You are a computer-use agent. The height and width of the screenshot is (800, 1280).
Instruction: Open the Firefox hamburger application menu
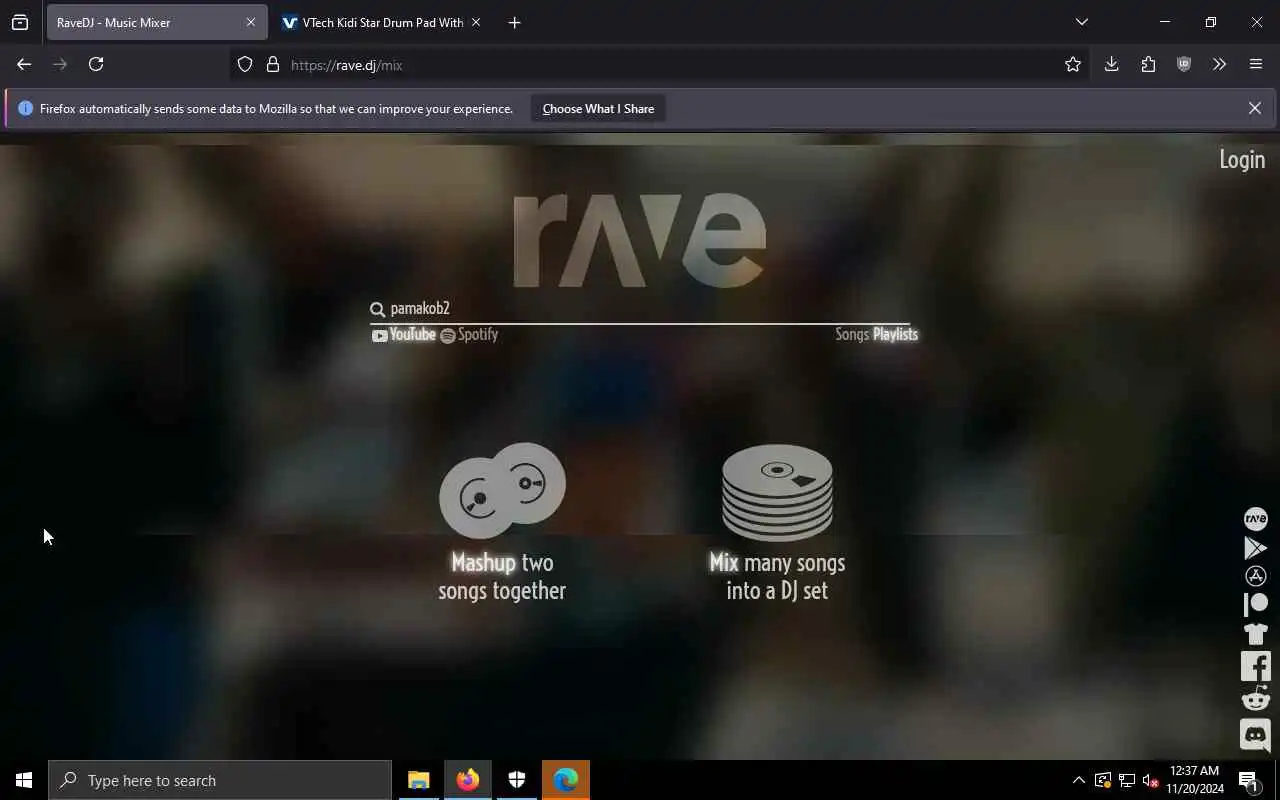1256,64
